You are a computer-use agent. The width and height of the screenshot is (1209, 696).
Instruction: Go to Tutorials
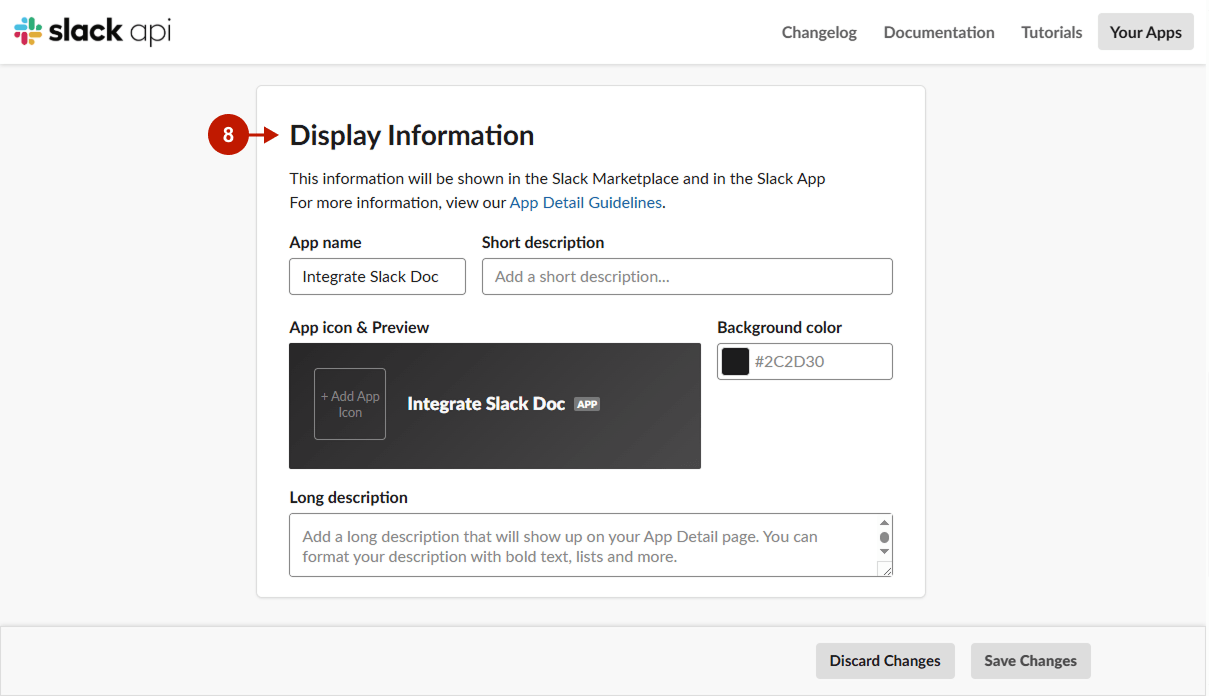pyautogui.click(x=1051, y=32)
